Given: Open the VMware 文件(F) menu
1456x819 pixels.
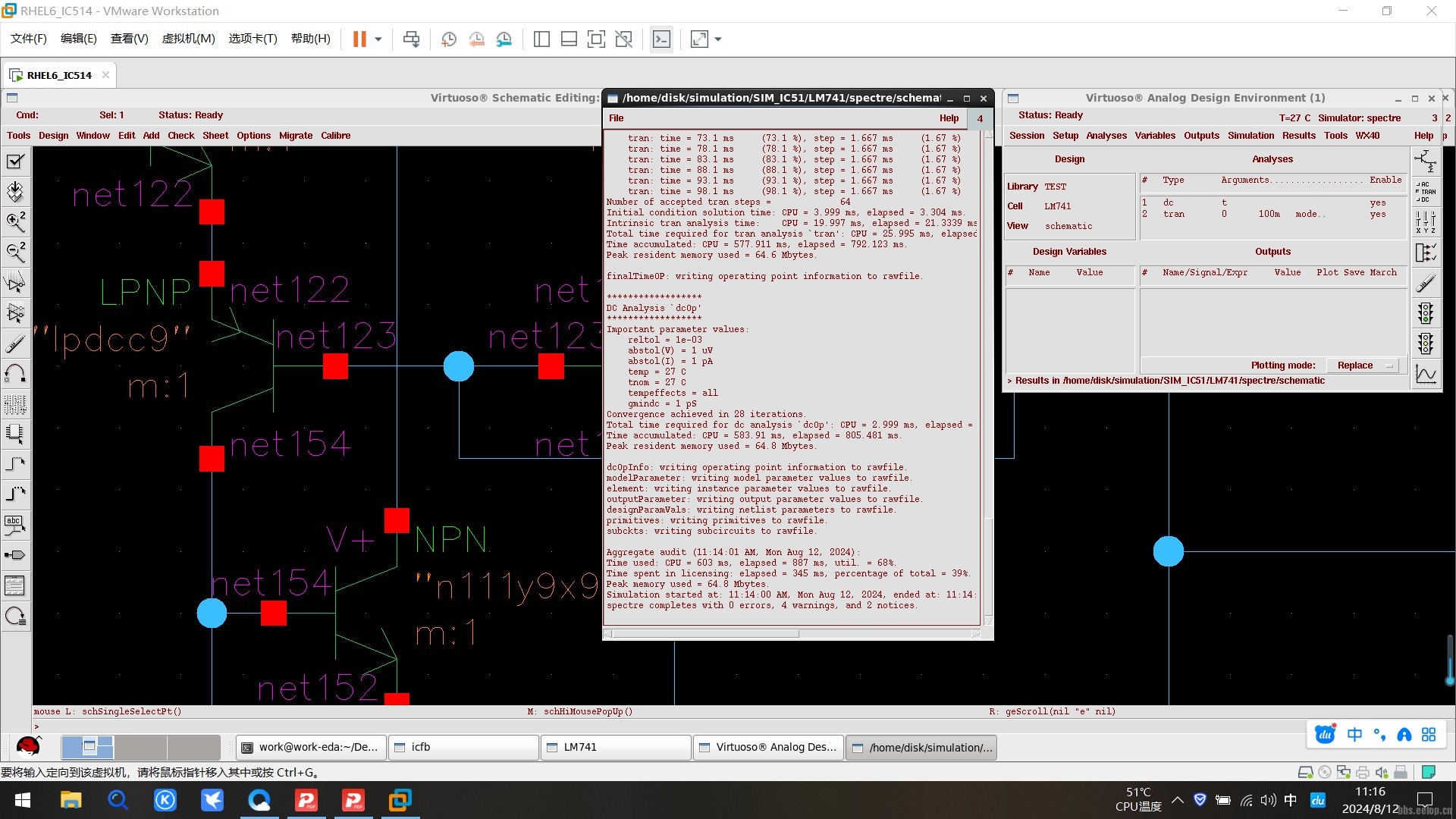Looking at the screenshot, I should click(28, 39).
